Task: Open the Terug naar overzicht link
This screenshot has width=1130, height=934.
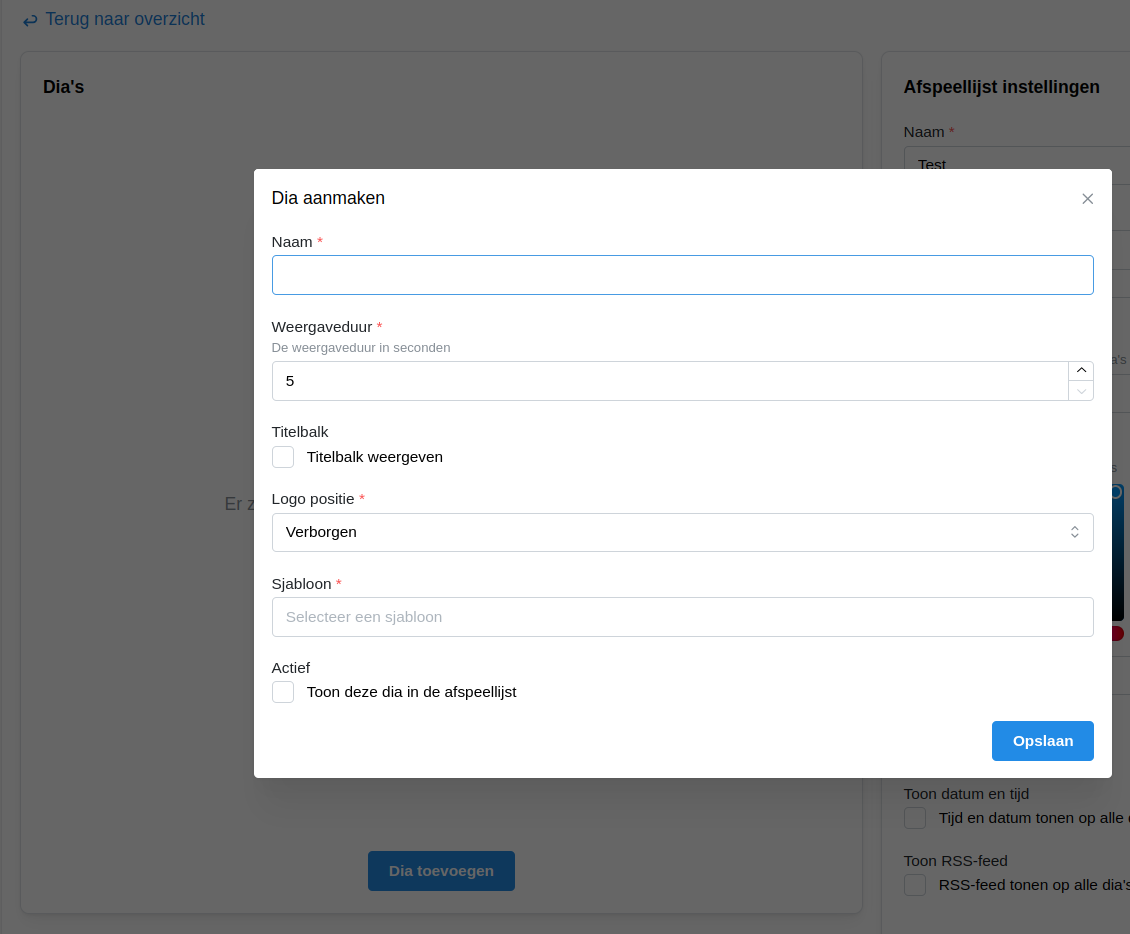Action: click(x=125, y=20)
